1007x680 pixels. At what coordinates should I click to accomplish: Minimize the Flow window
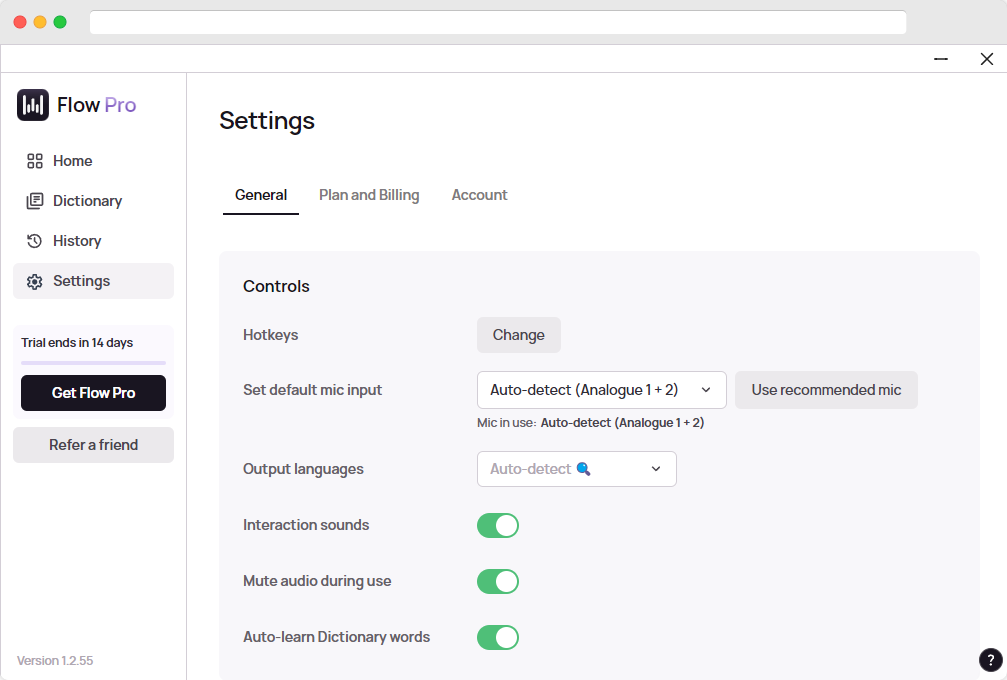click(x=941, y=59)
